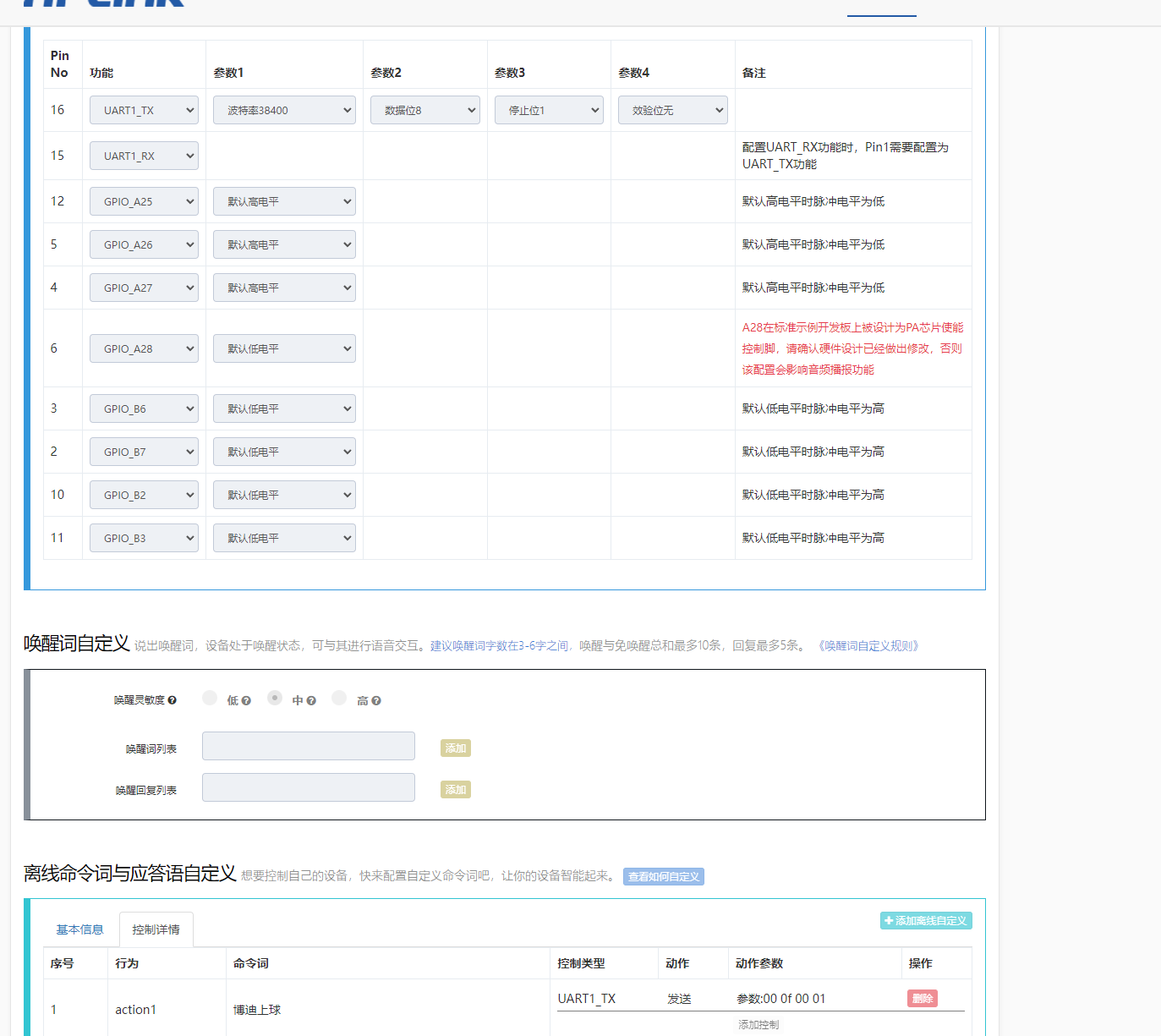This screenshot has width=1161, height=1036.
Task: Open the 《唤醒词自定义规则》 link
Action: click(868, 645)
